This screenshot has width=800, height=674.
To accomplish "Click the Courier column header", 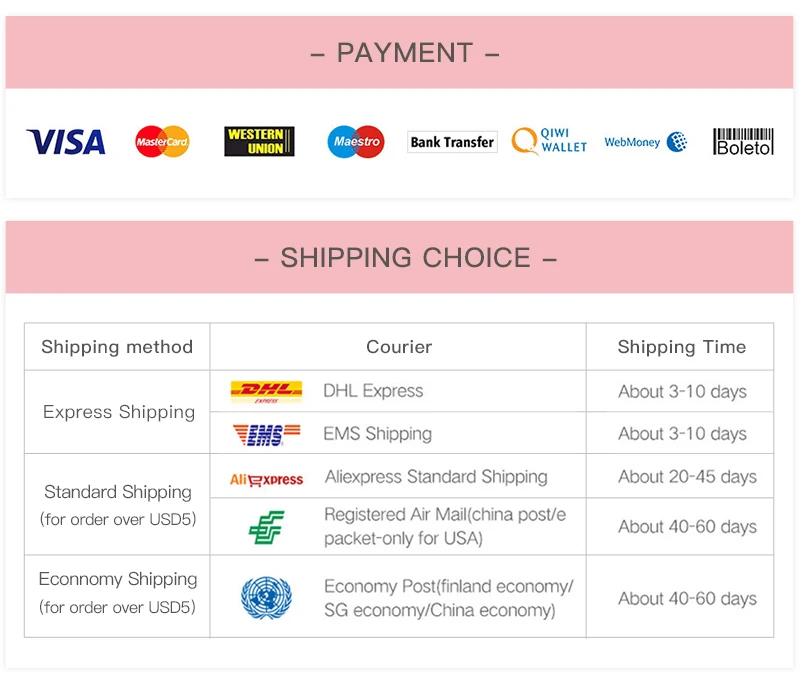I will pyautogui.click(x=399, y=347).
